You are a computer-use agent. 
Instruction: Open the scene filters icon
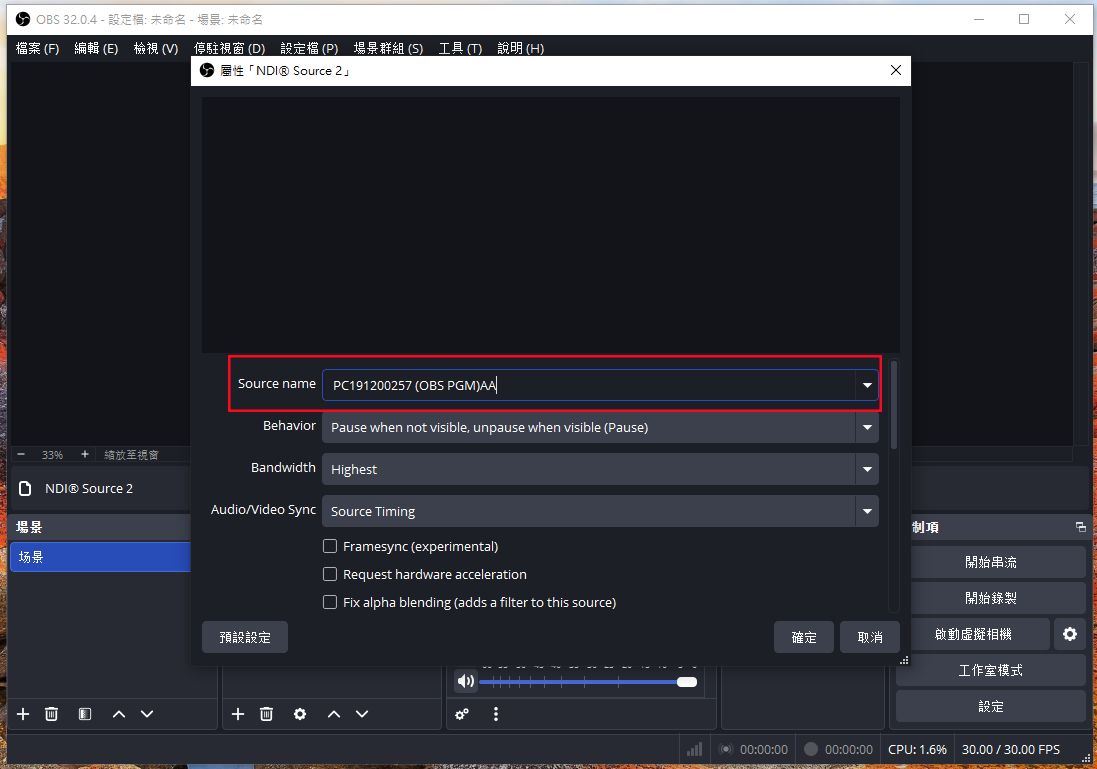coord(85,714)
